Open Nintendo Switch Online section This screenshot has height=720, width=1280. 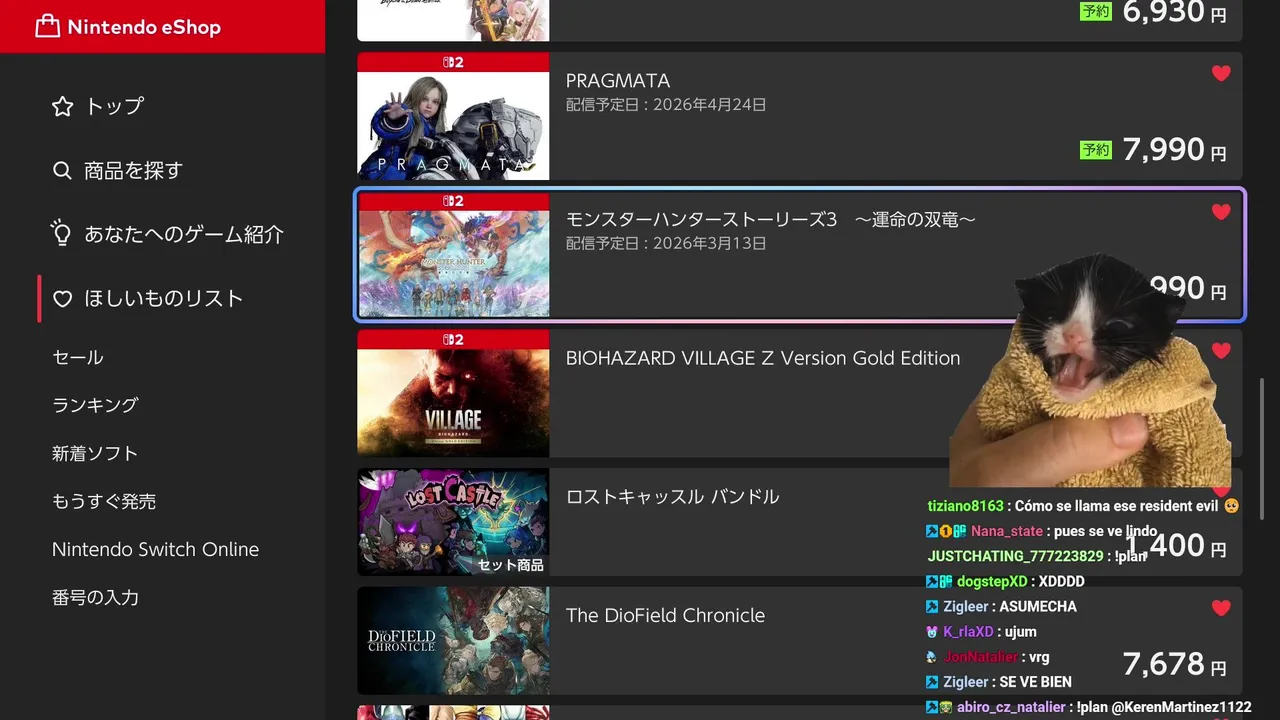[155, 549]
